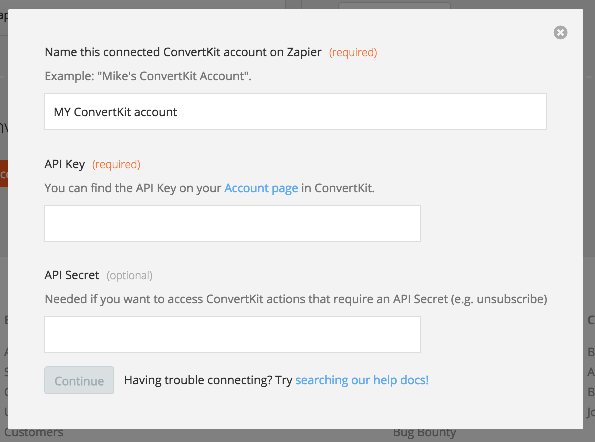Click the 'API Secret' field label
The image size is (595, 442).
(x=72, y=275)
